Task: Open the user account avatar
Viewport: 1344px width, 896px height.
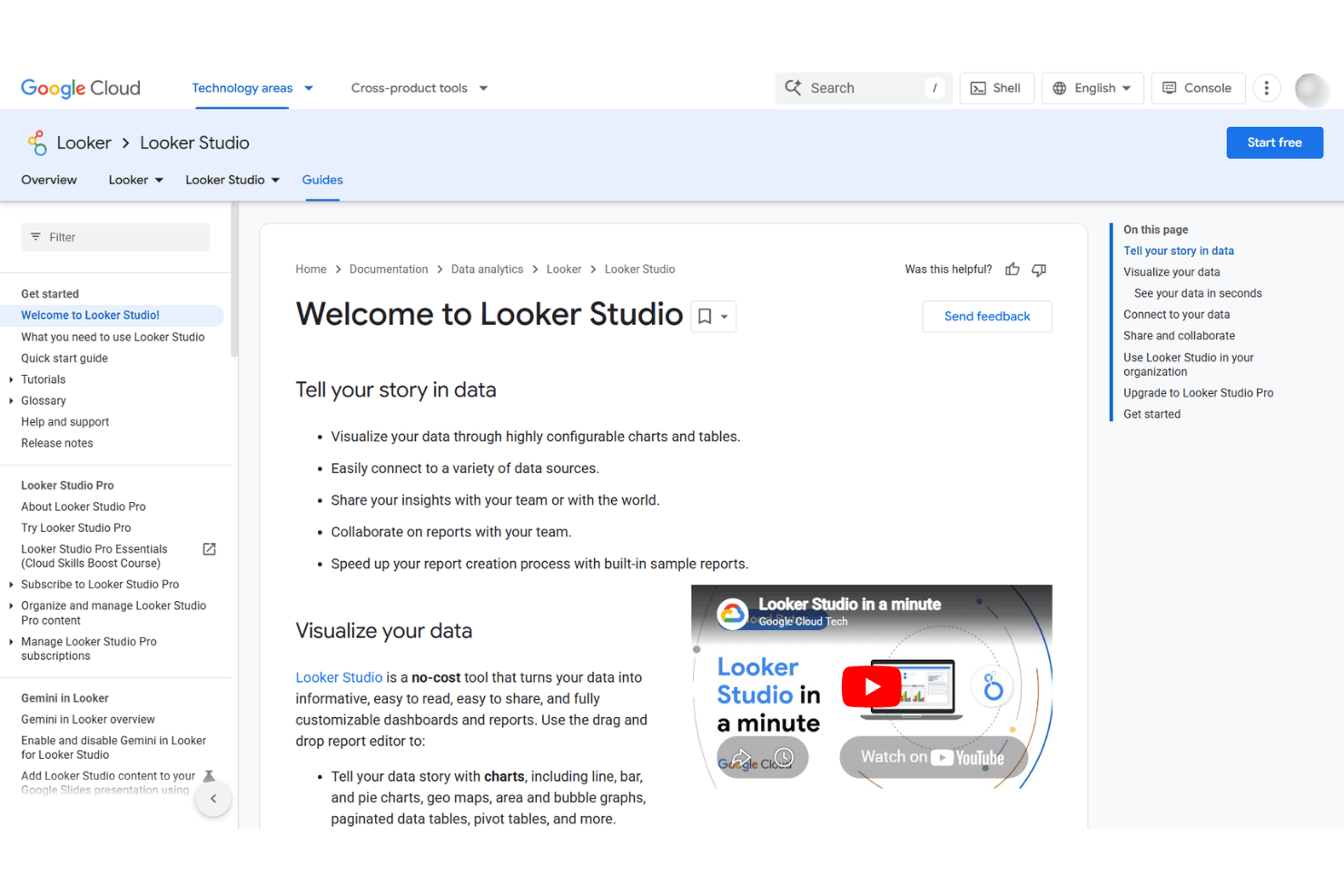Action: (x=1311, y=89)
